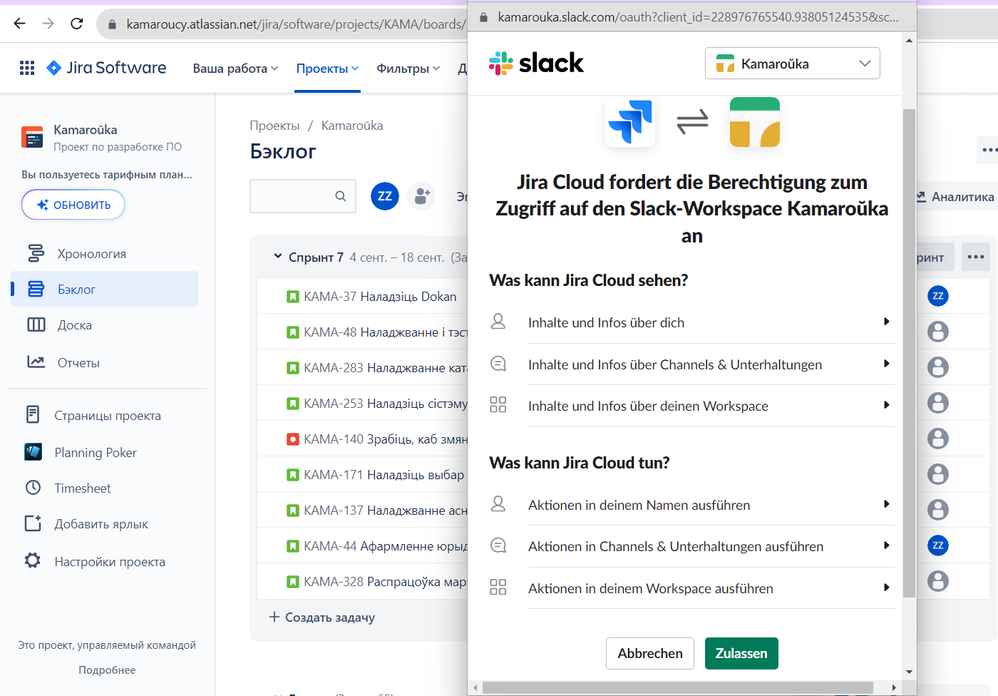Click the Kamaroŭka project avatar icon
This screenshot has width=998, height=696.
coord(32,137)
